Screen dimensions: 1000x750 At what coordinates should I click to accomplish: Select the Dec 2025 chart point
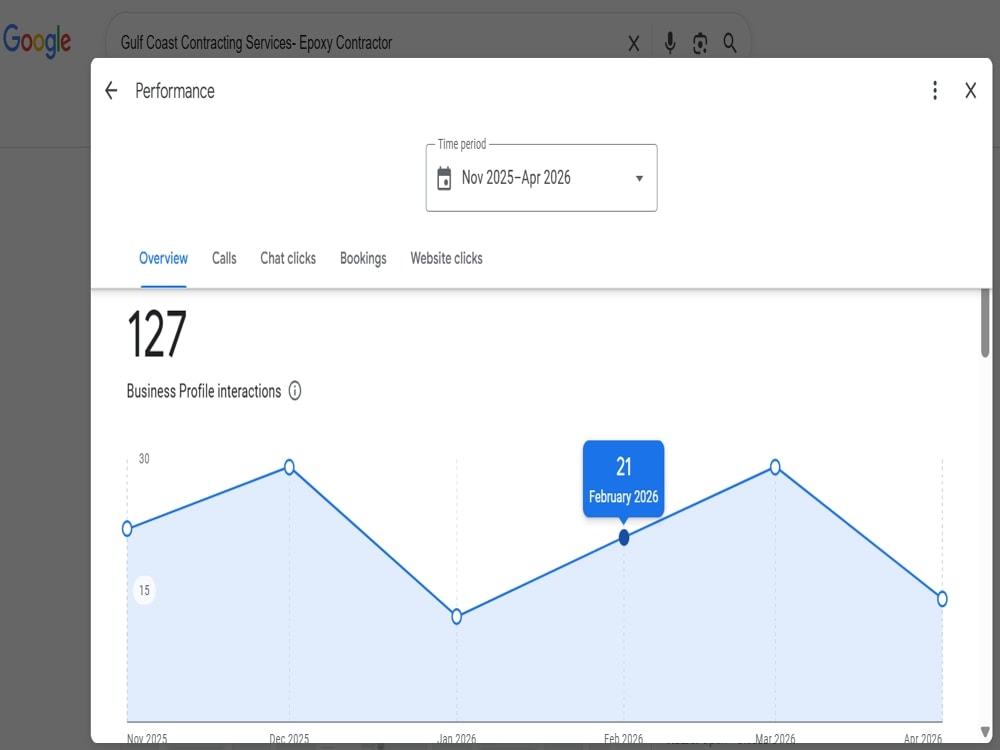289,467
